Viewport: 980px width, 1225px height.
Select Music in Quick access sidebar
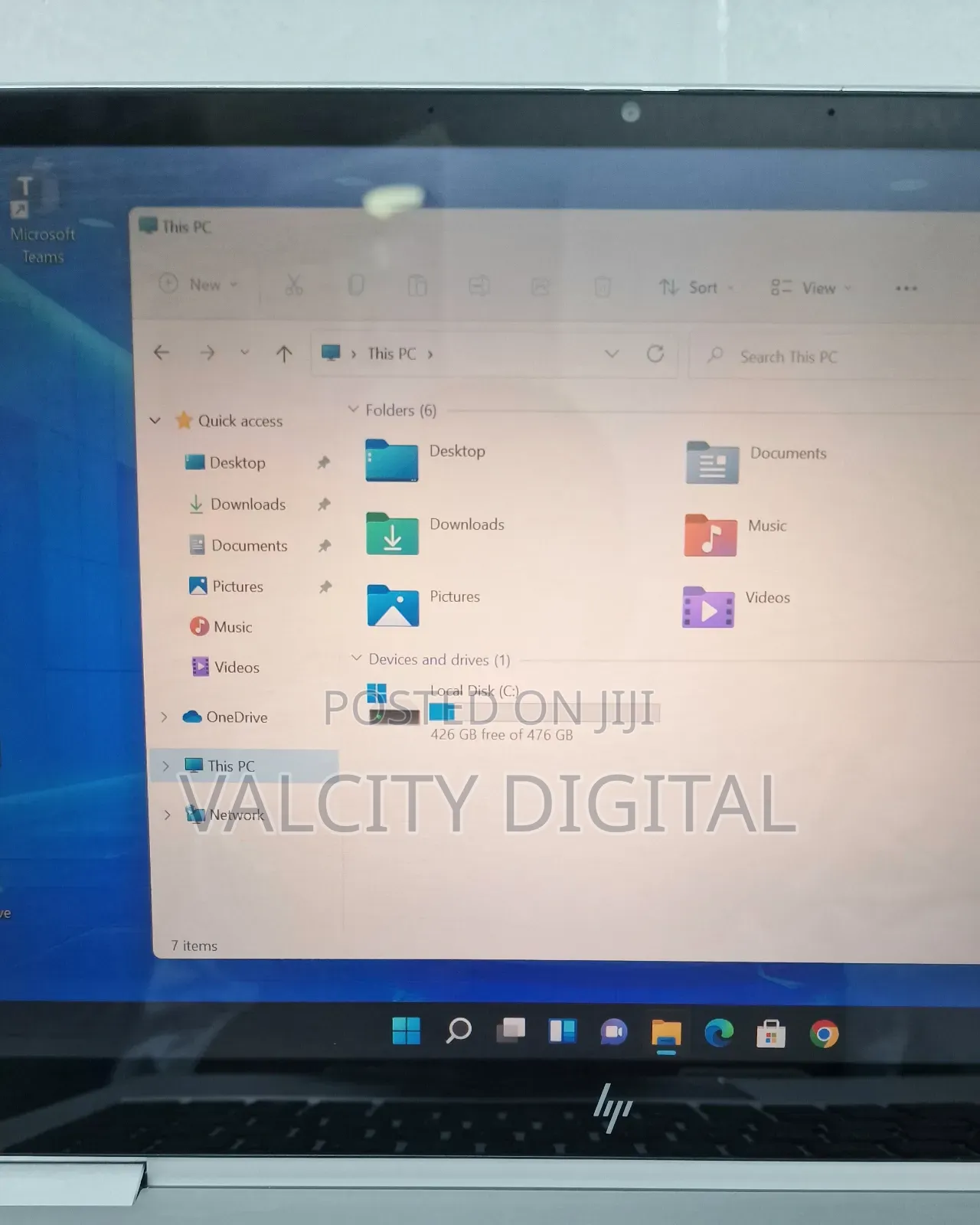pos(222,626)
